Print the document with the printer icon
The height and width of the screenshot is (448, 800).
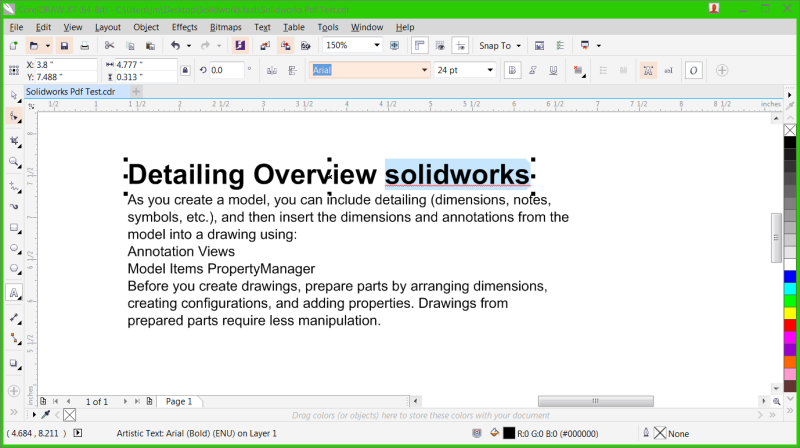pos(84,46)
